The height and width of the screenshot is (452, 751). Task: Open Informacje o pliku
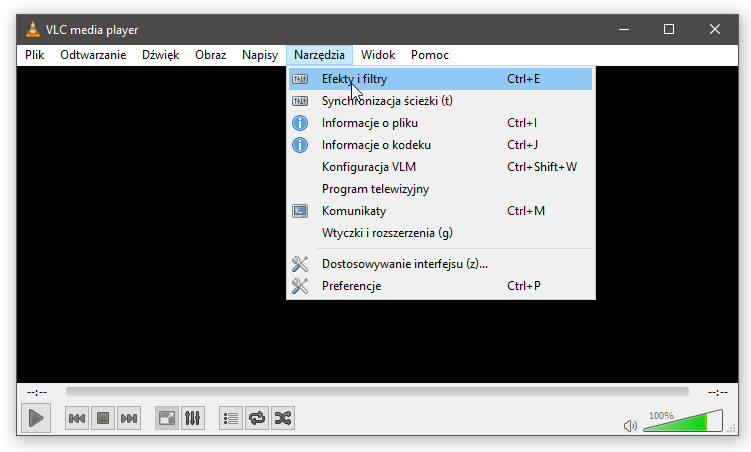(440, 123)
